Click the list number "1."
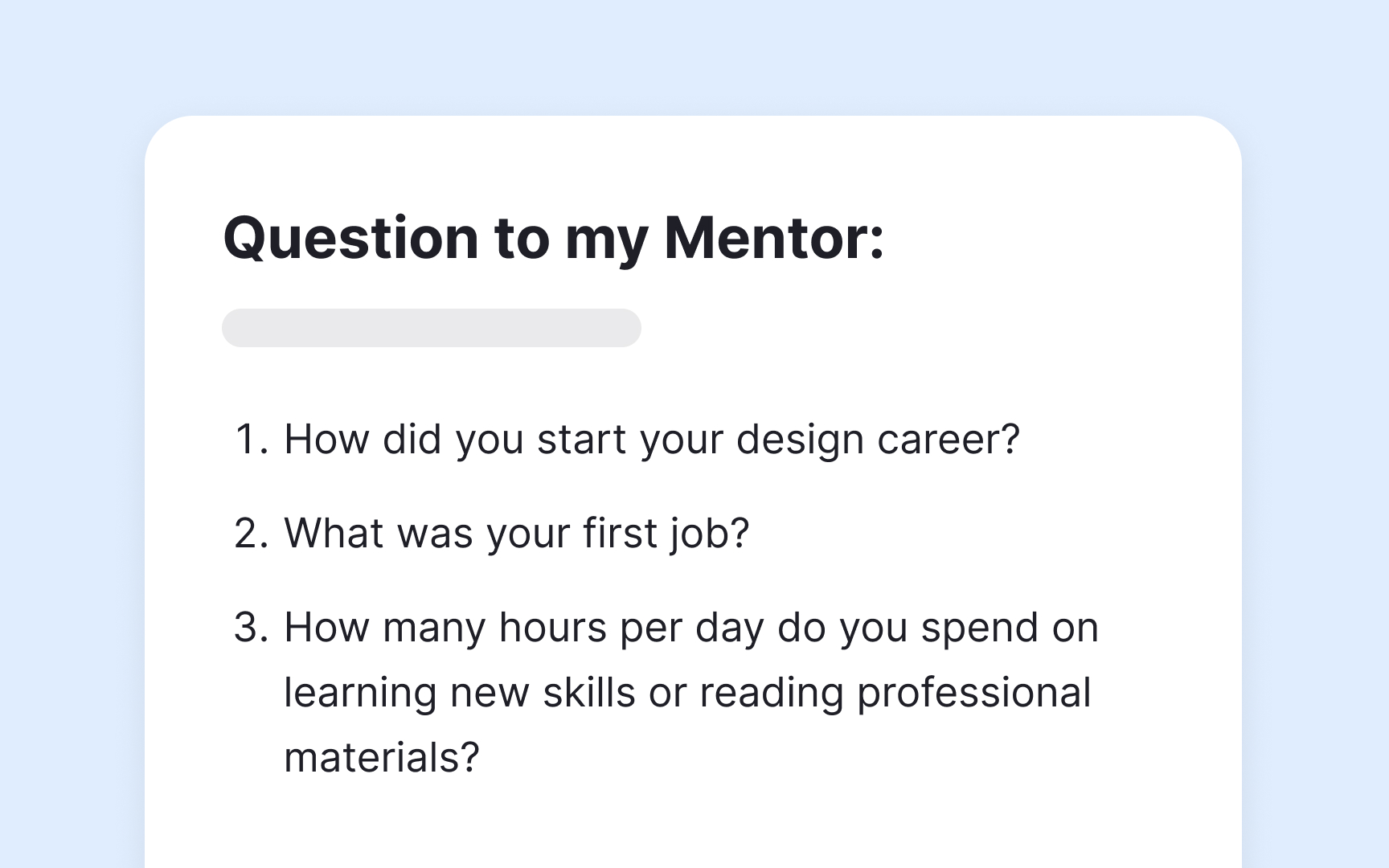Viewport: 1389px width, 868px height. (x=251, y=440)
